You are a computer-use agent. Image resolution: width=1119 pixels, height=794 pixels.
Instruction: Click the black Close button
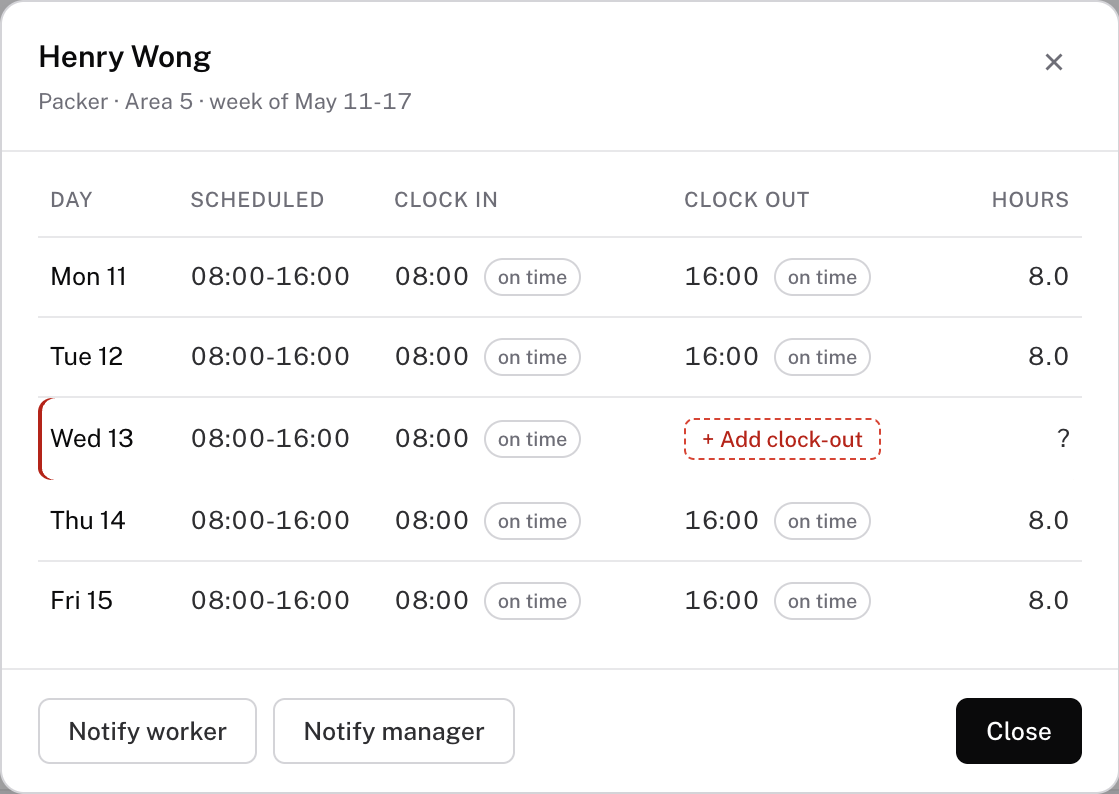click(x=1018, y=731)
